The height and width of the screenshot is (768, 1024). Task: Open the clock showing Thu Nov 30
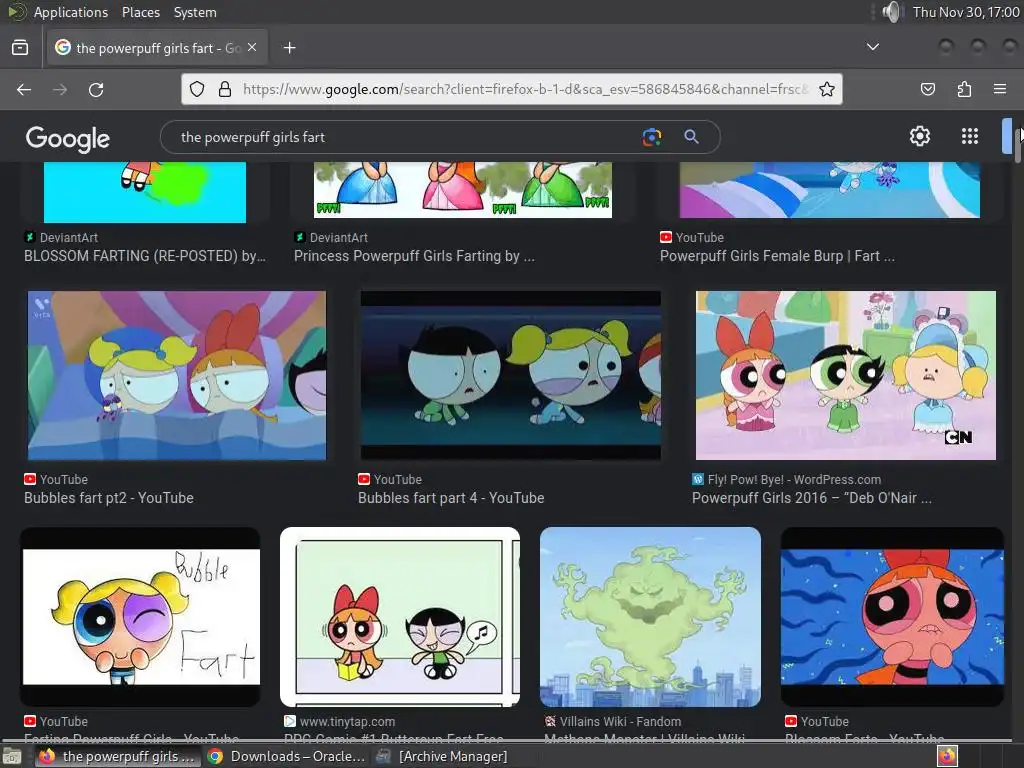(x=966, y=12)
